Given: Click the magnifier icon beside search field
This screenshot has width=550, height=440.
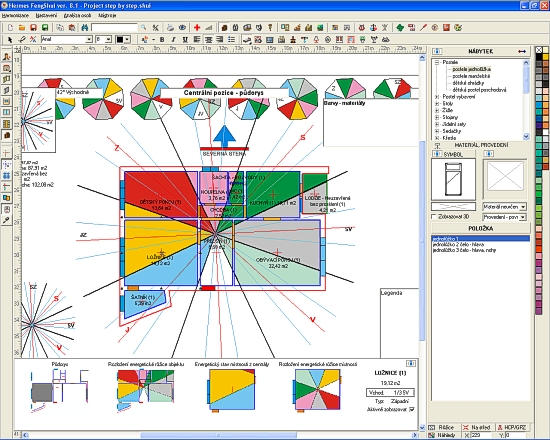Looking at the screenshot, I should 143,27.
